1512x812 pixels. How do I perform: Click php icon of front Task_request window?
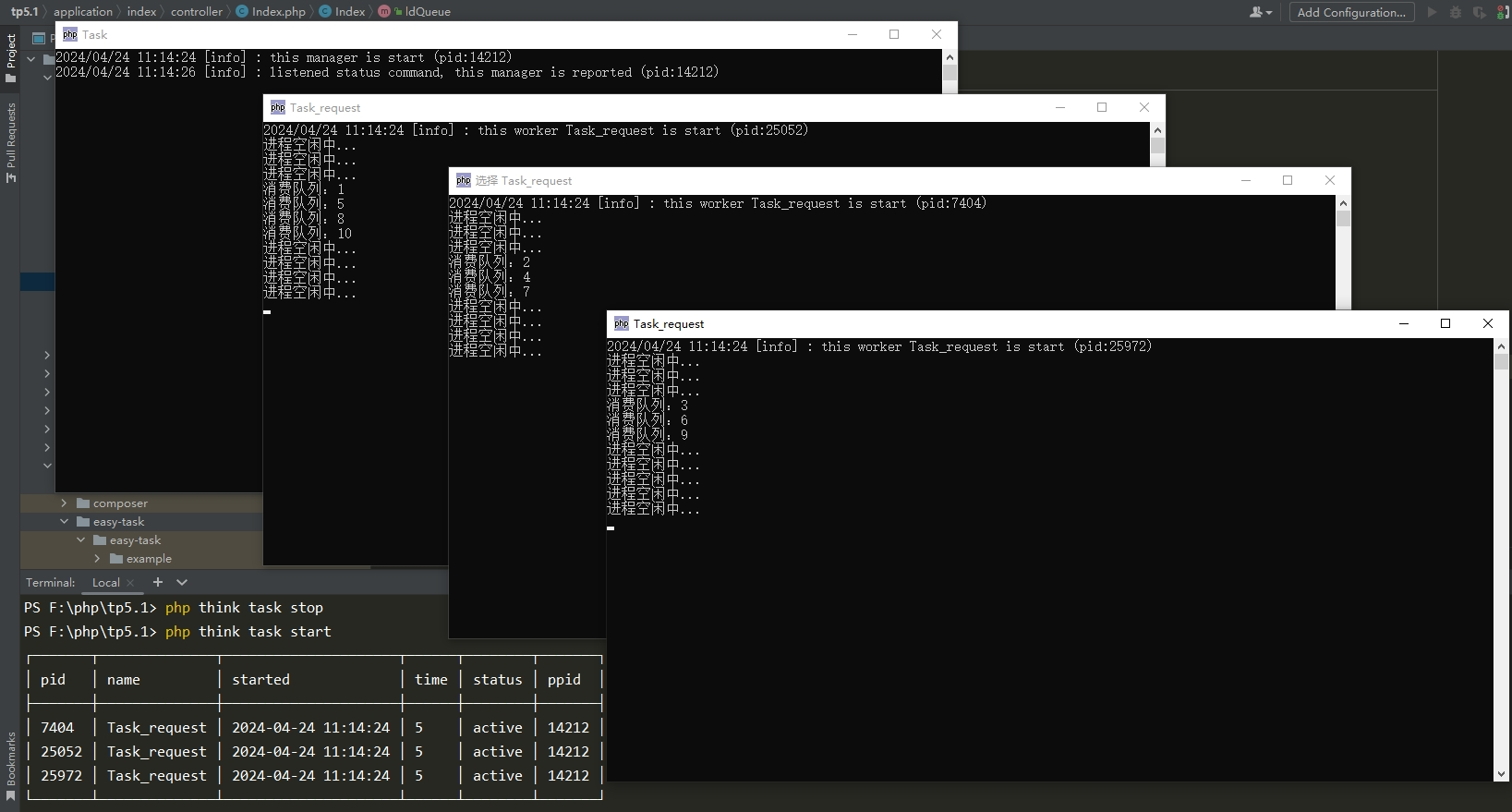[622, 323]
